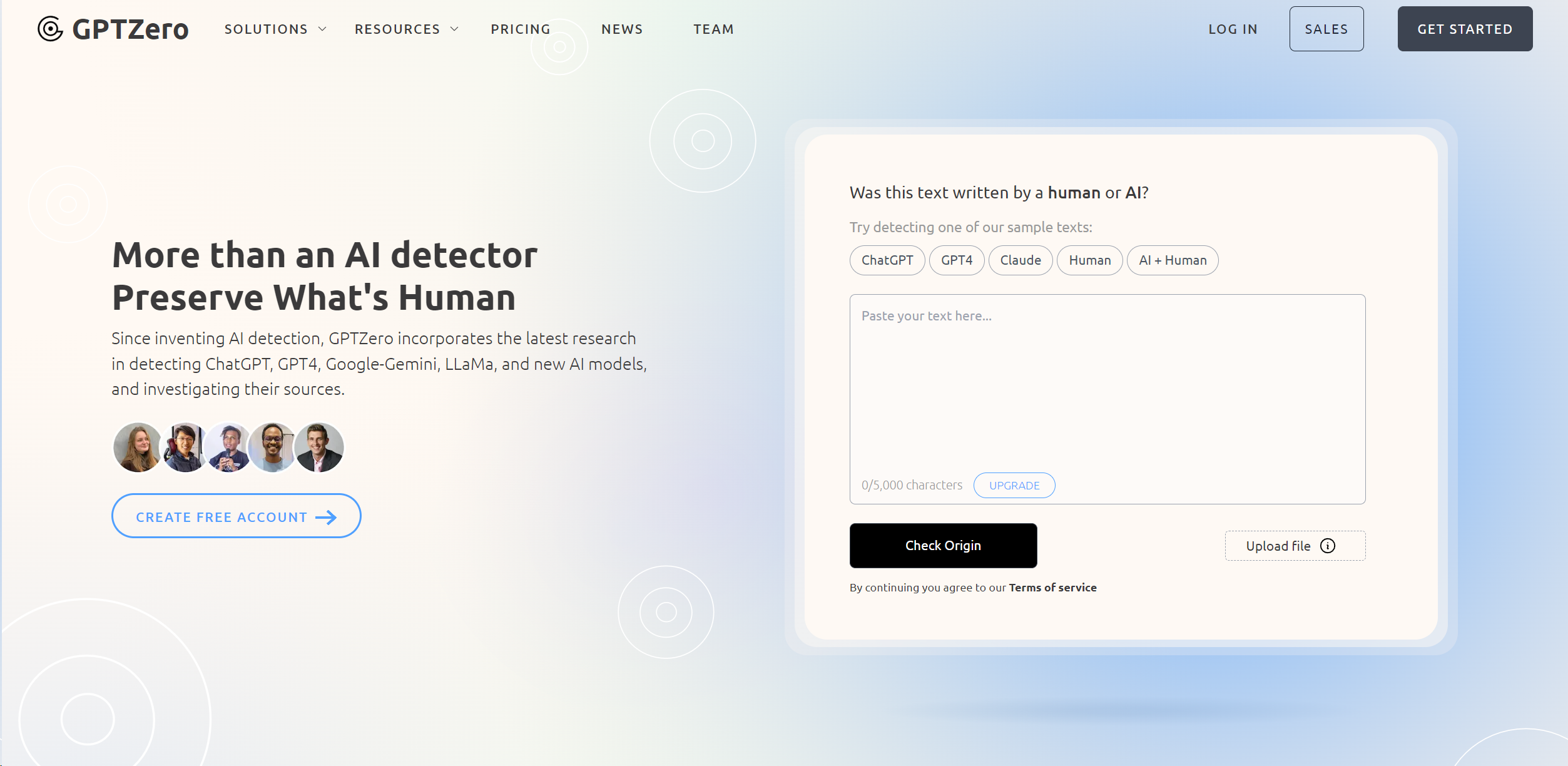Screen dimensions: 1568x766
Task: Select the Claude sample text
Action: (x=1020, y=260)
